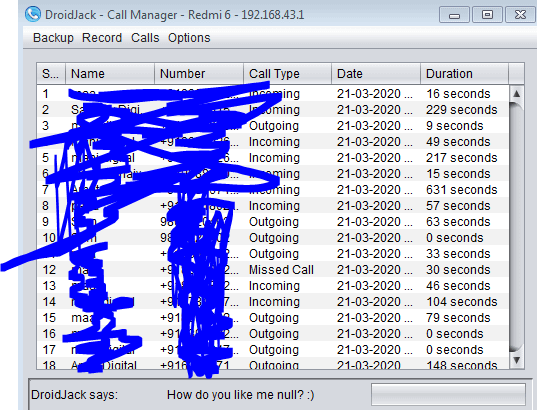Sort by the Duration column header

coord(464,74)
